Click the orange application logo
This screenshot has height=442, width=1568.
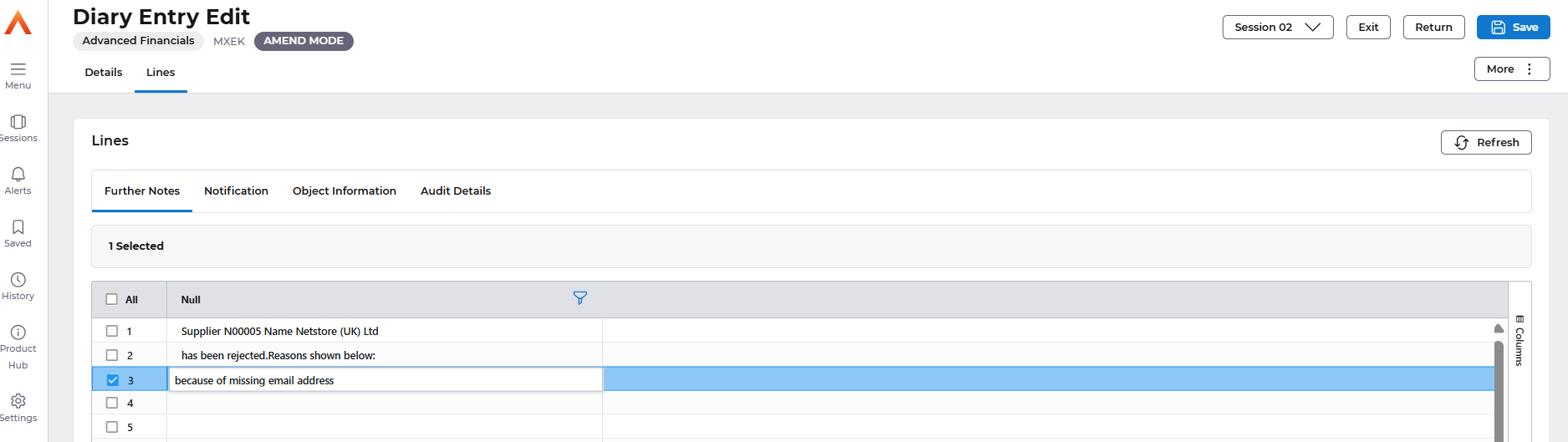tap(18, 23)
